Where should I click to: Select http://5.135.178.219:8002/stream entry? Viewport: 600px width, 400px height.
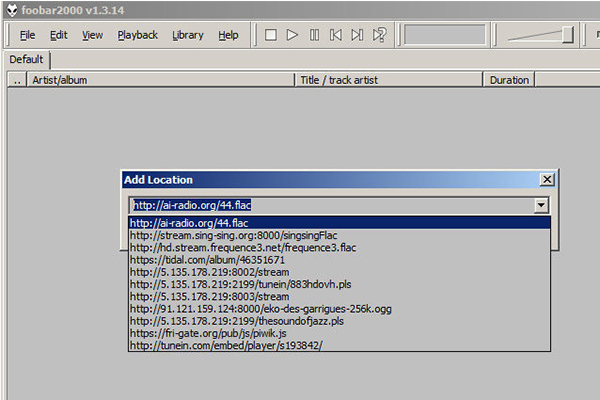[339, 272]
